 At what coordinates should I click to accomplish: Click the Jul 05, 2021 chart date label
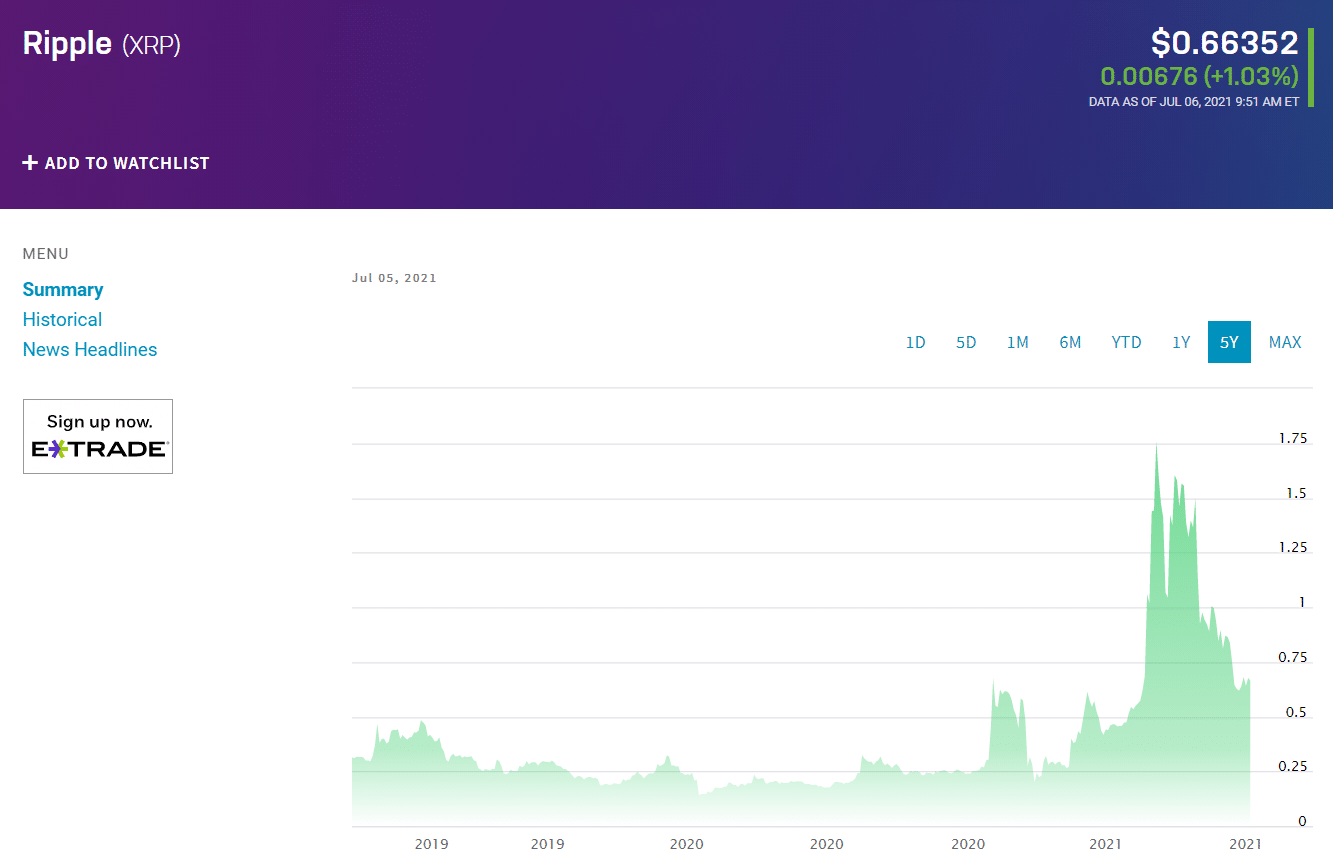coord(394,278)
